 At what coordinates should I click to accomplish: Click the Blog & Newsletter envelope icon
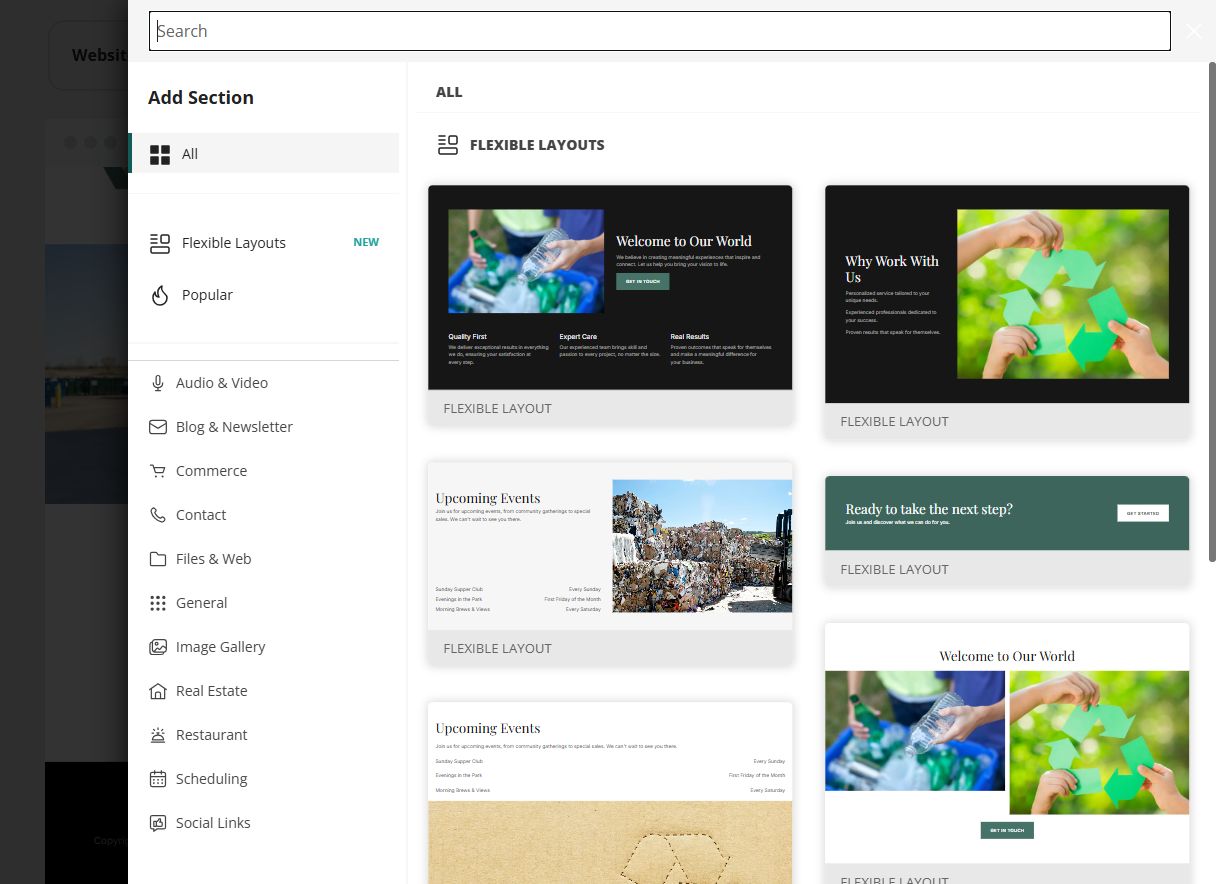(x=158, y=427)
